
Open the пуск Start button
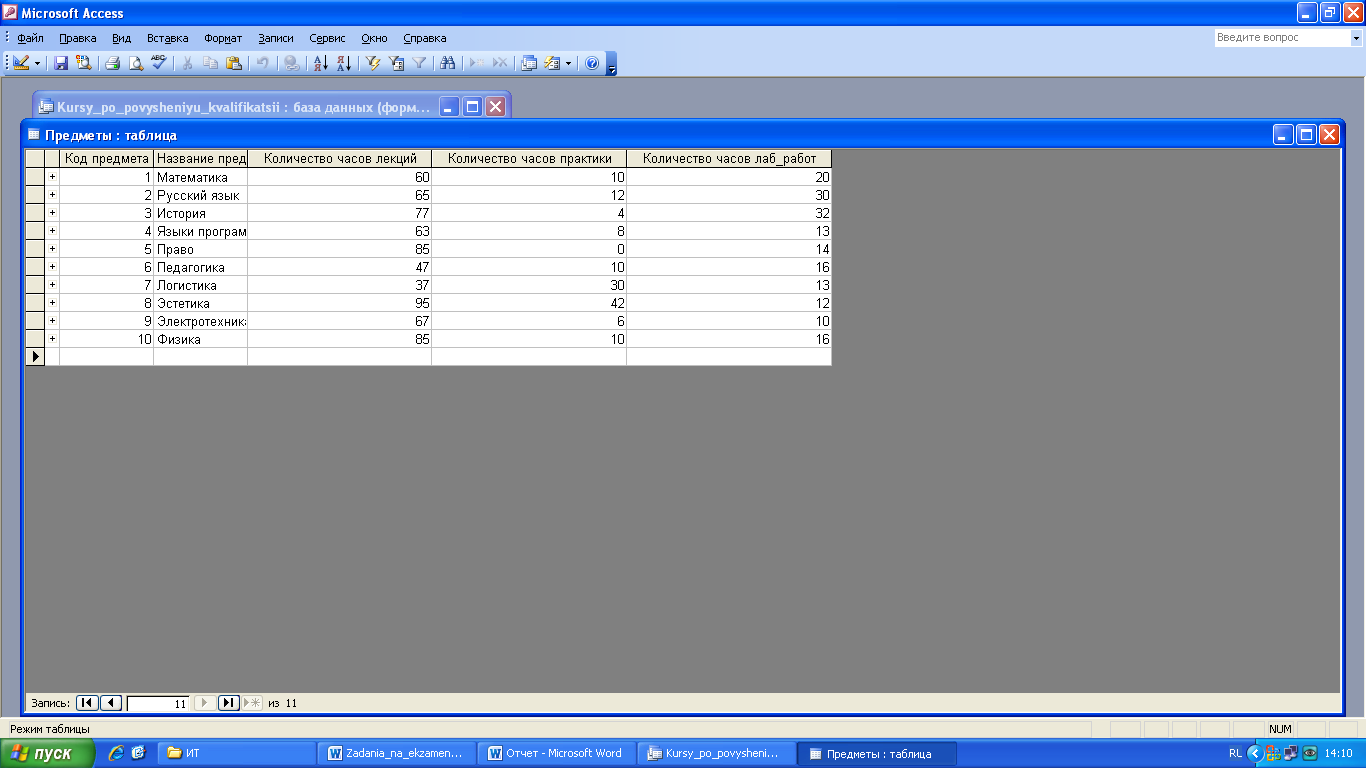[47, 753]
